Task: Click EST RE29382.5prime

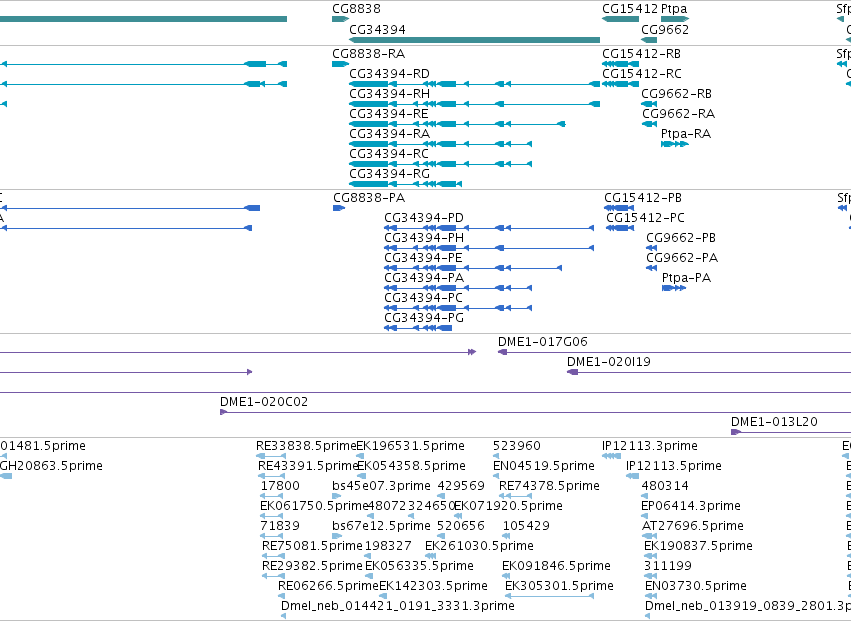Action: [x=312, y=566]
